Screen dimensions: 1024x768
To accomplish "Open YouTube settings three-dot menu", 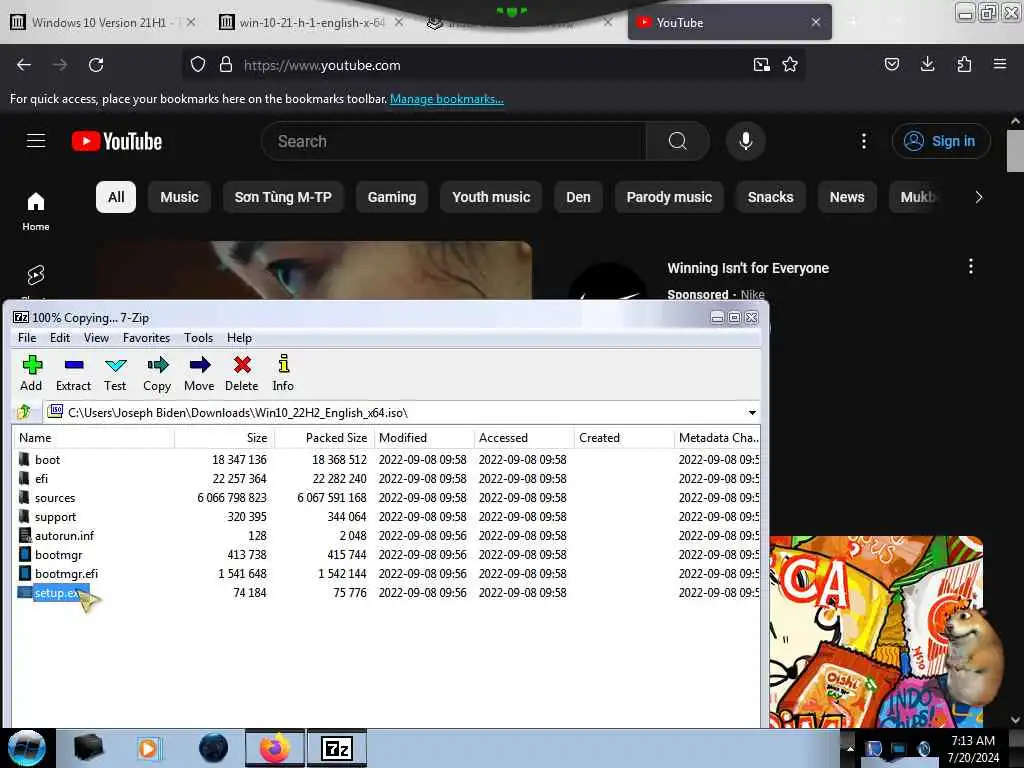I will pyautogui.click(x=864, y=141).
